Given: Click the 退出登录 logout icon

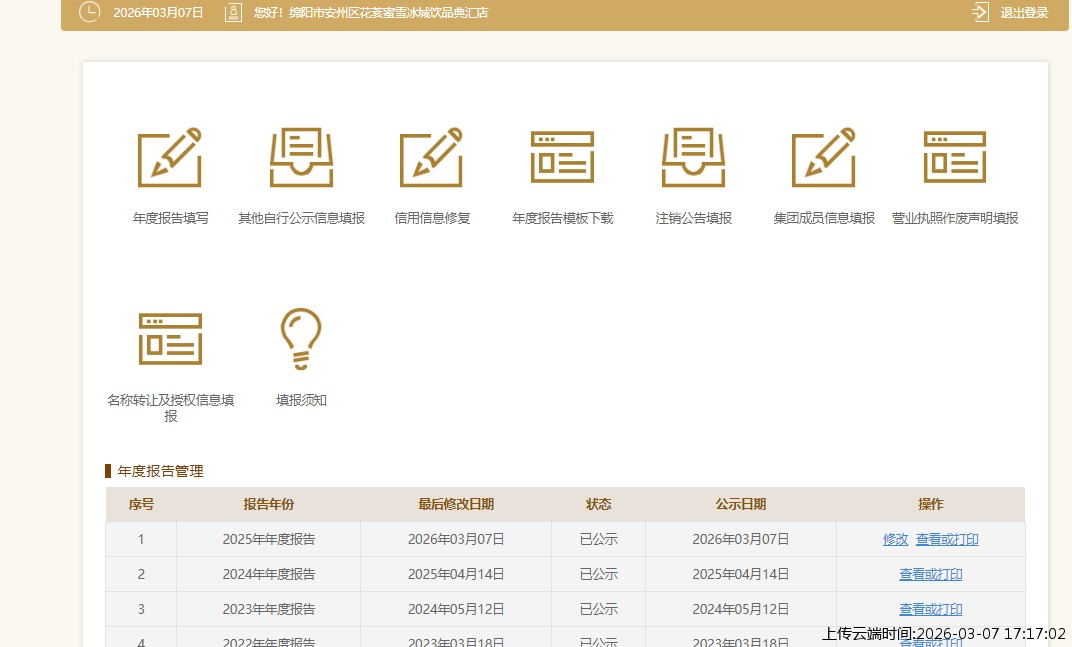Looking at the screenshot, I should 980,13.
